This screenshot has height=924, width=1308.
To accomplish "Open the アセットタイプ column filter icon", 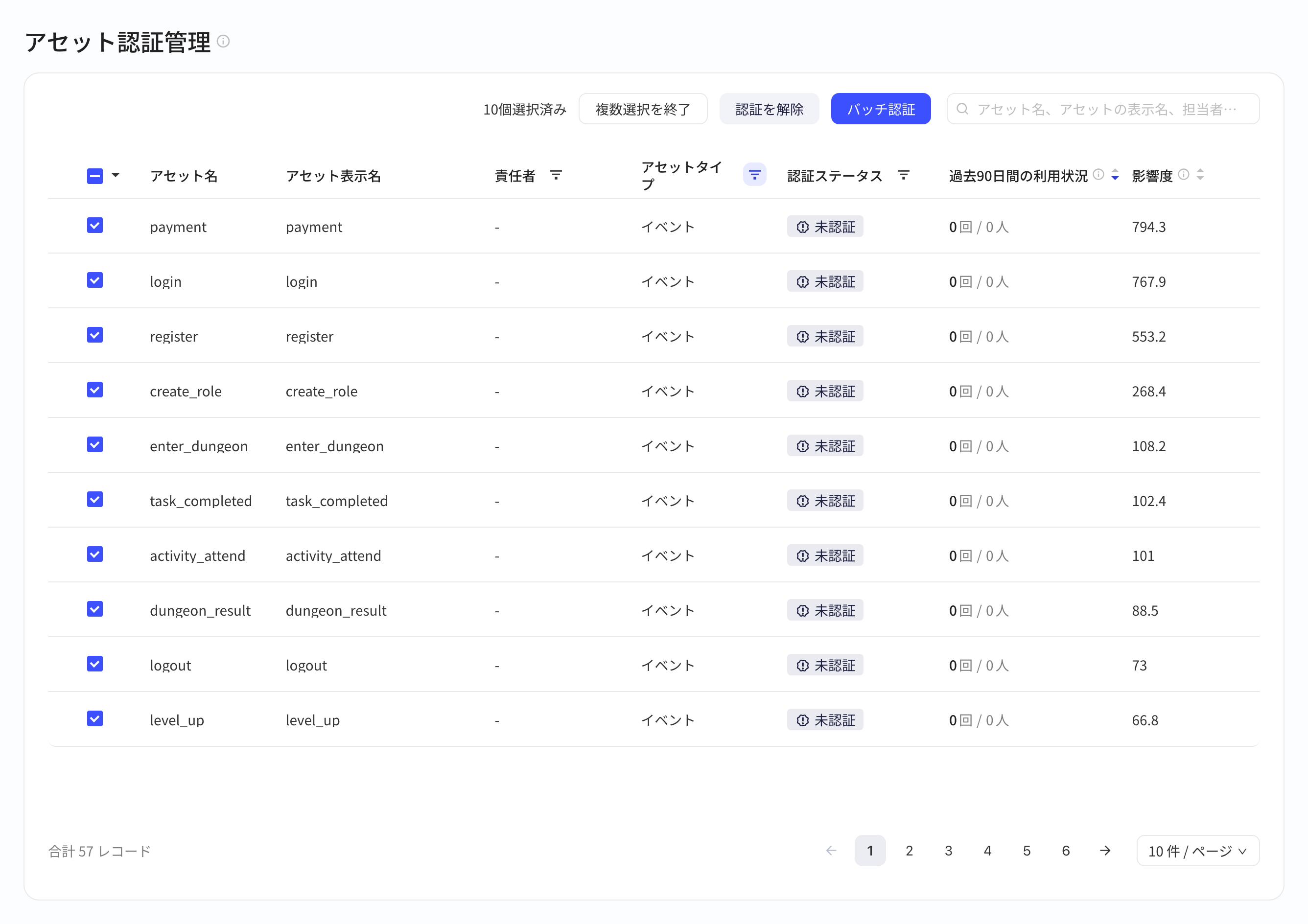I will click(754, 175).
